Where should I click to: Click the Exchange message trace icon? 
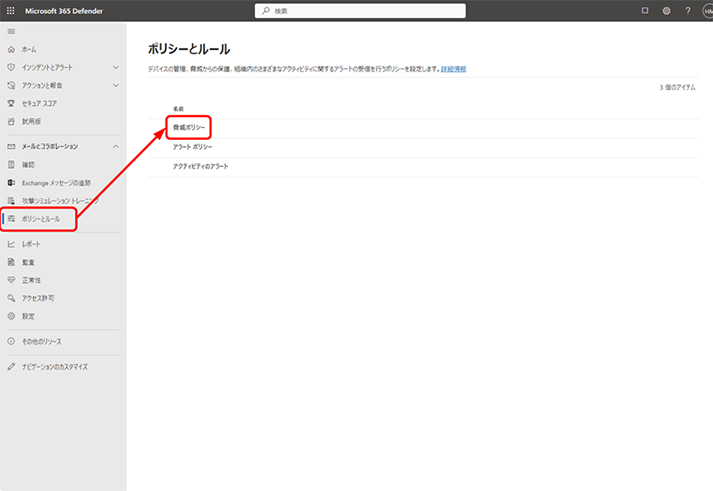point(11,183)
